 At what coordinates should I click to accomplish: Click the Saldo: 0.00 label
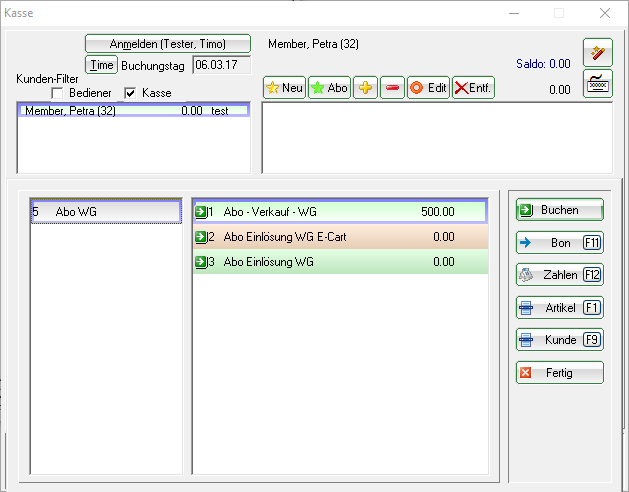click(x=543, y=64)
